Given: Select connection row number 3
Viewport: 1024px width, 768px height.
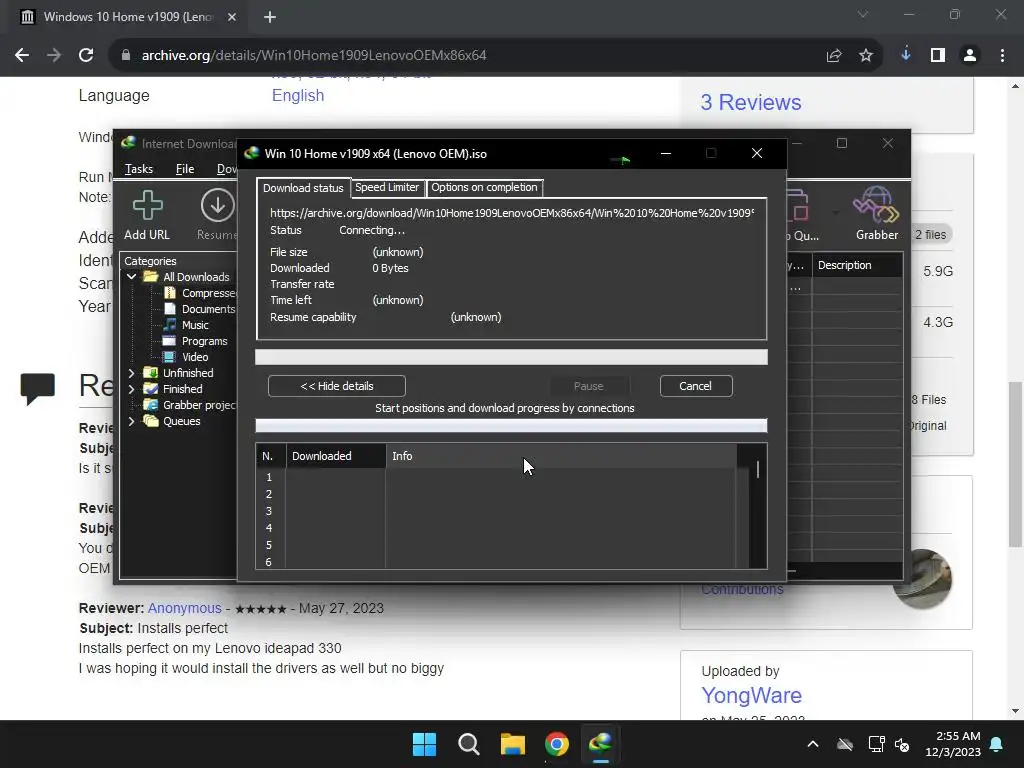Looking at the screenshot, I should pyautogui.click(x=496, y=511).
